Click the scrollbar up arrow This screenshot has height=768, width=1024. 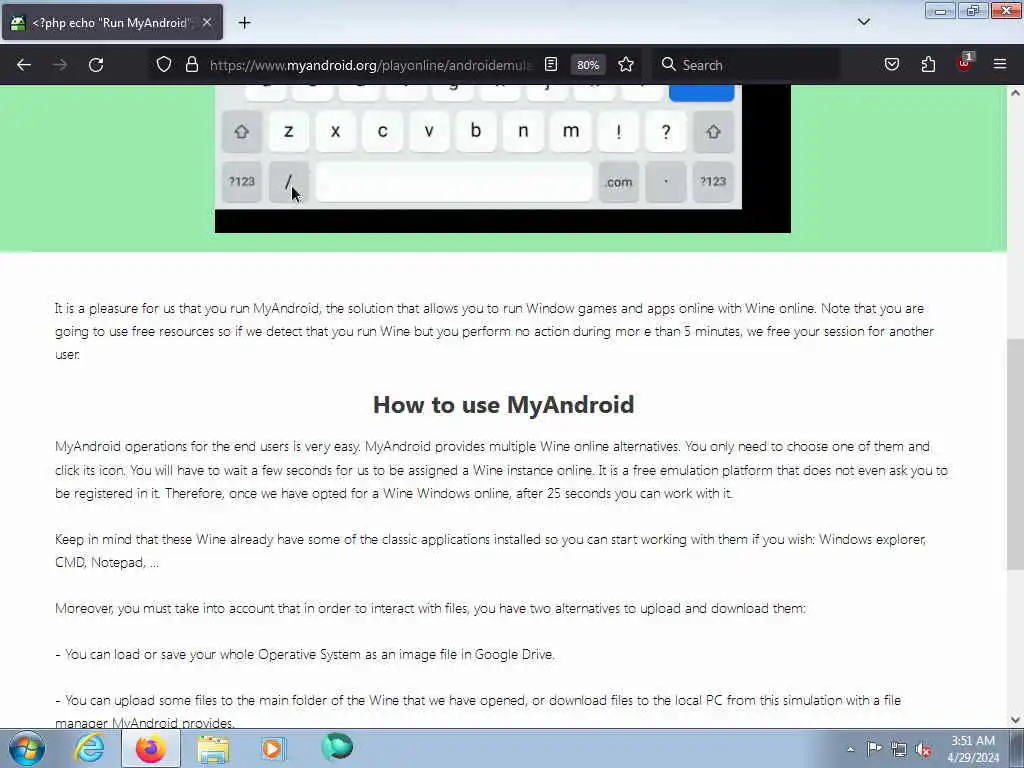point(1015,93)
